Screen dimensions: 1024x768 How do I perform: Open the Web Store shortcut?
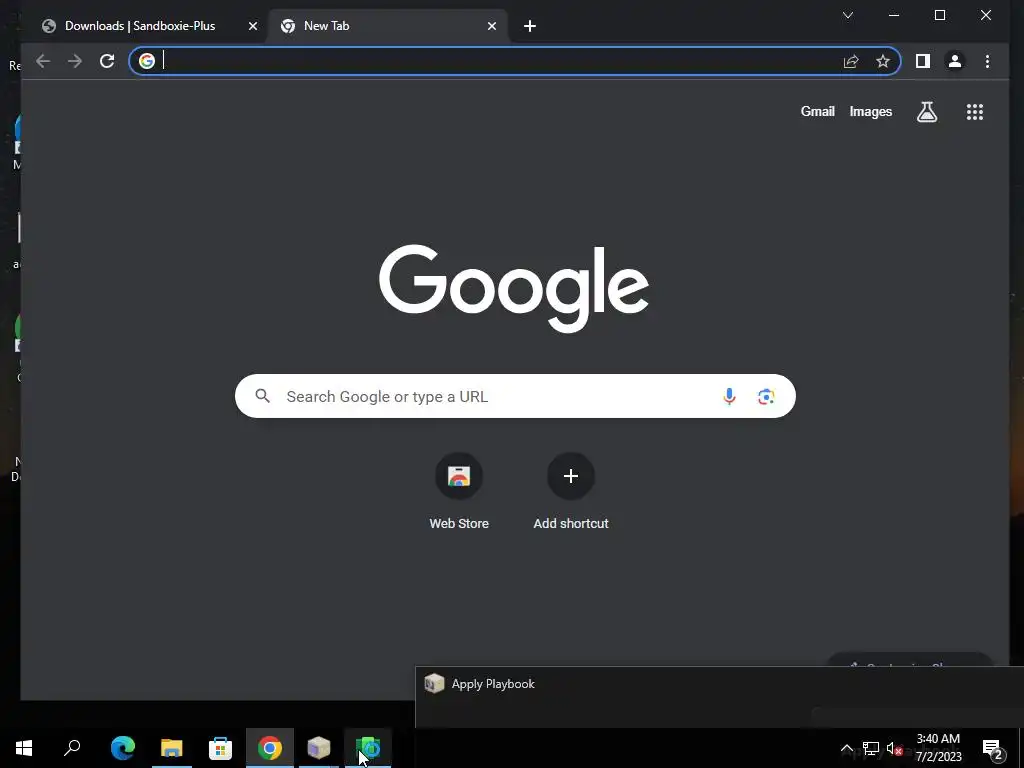click(x=459, y=491)
